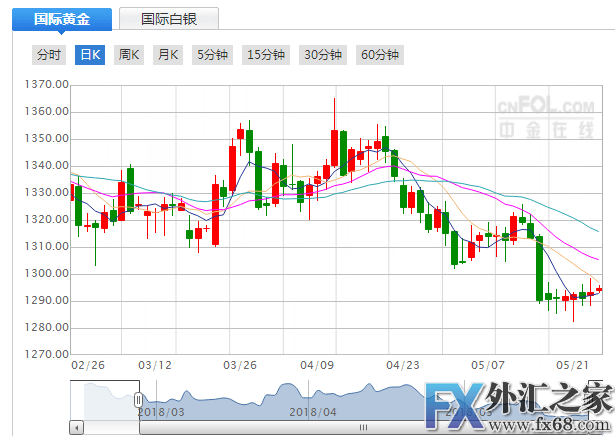Click the 1330.00 price axis label
615x436 pixels.
(47, 193)
